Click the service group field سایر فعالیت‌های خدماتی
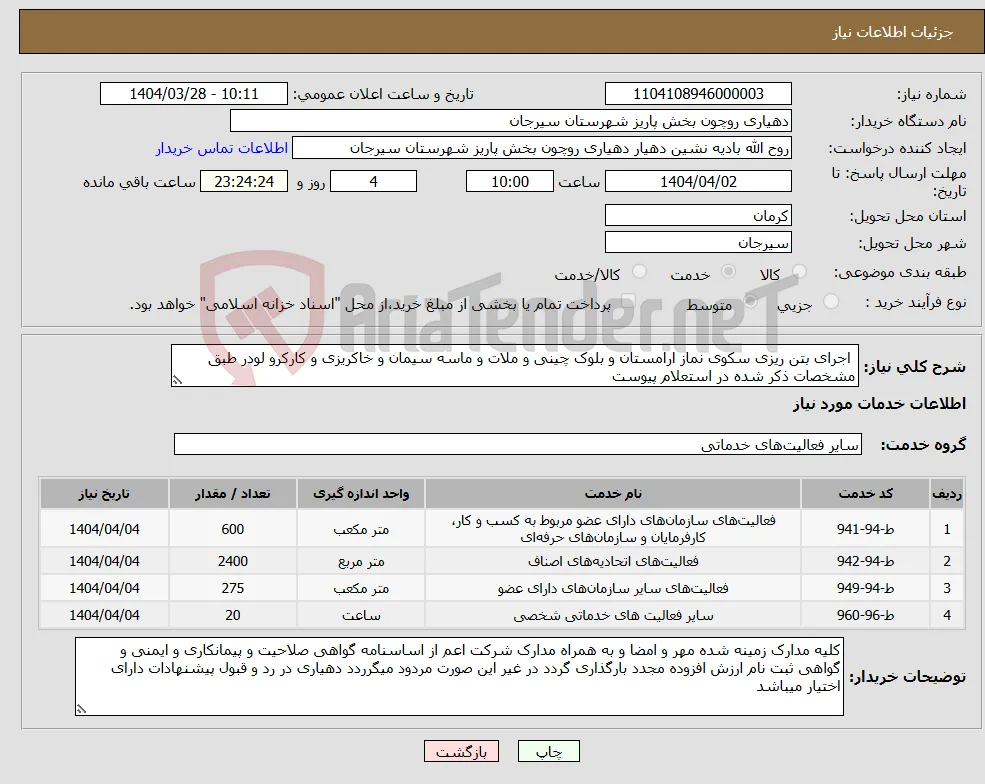The image size is (985, 784). (518, 444)
